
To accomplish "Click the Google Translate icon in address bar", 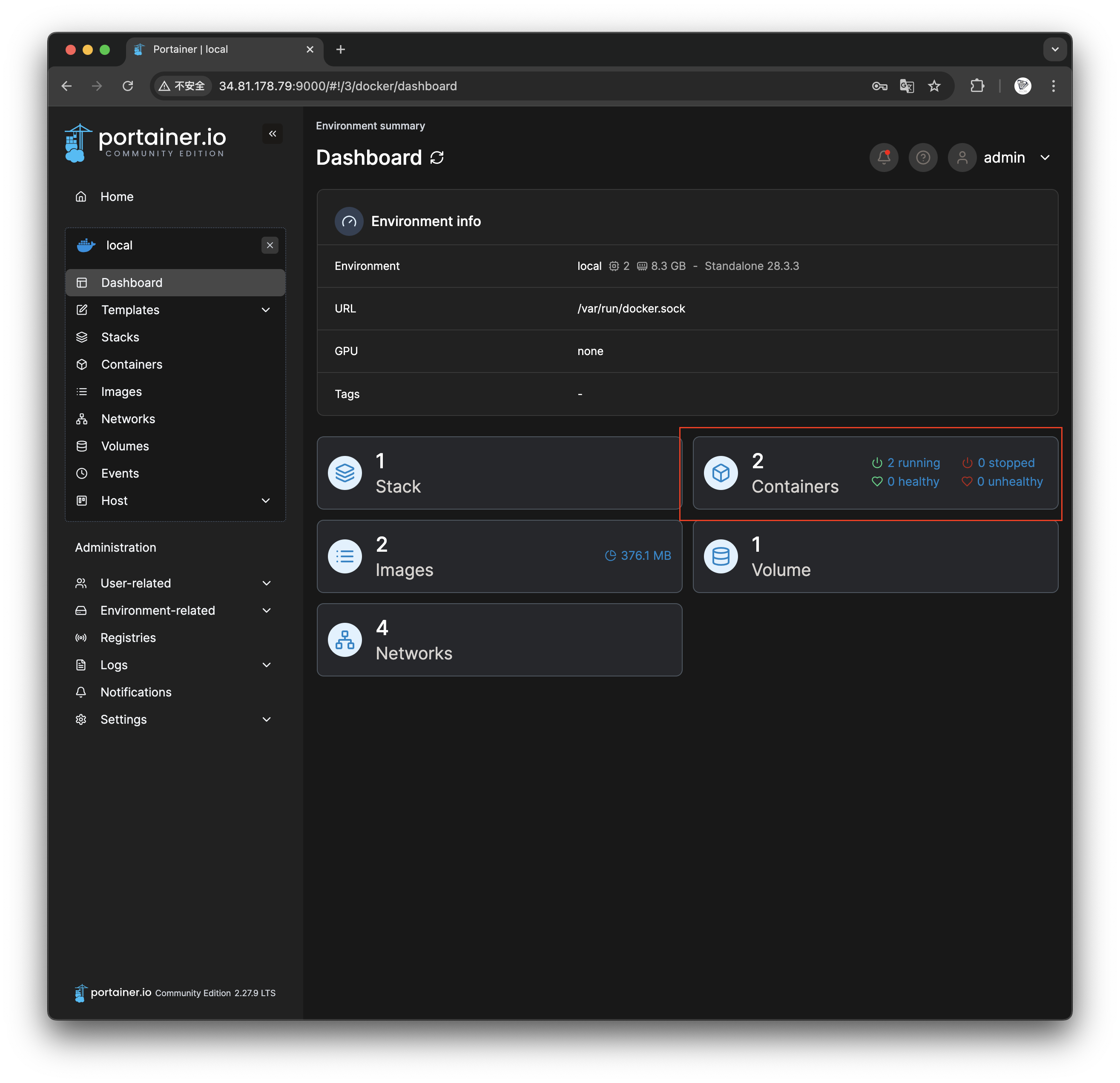I will click(907, 86).
